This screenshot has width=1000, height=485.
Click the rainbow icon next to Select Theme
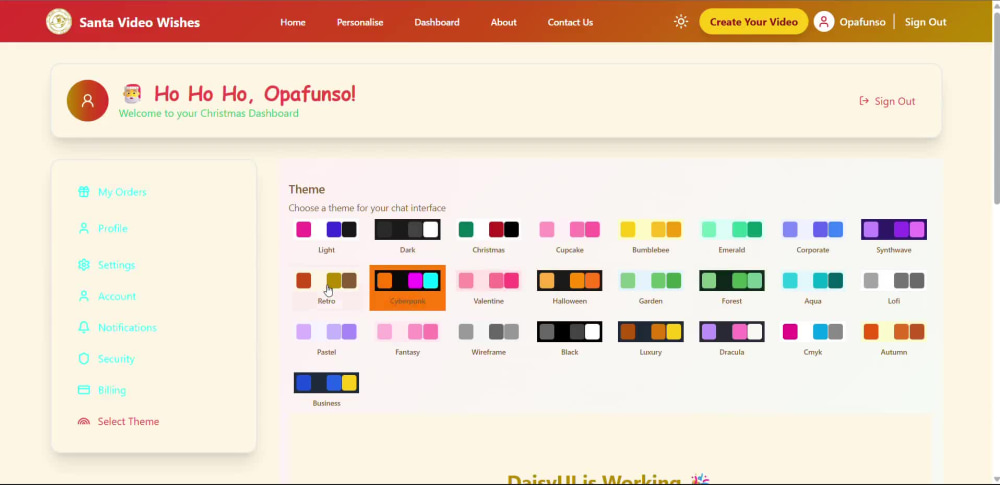(x=84, y=421)
